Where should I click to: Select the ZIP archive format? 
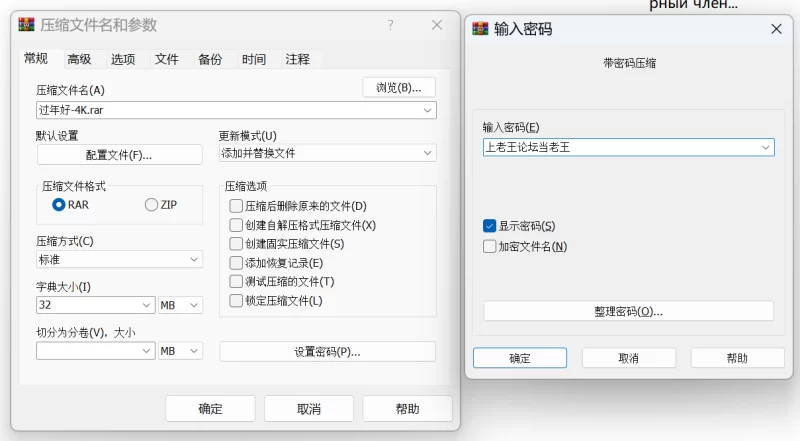pyautogui.click(x=152, y=205)
